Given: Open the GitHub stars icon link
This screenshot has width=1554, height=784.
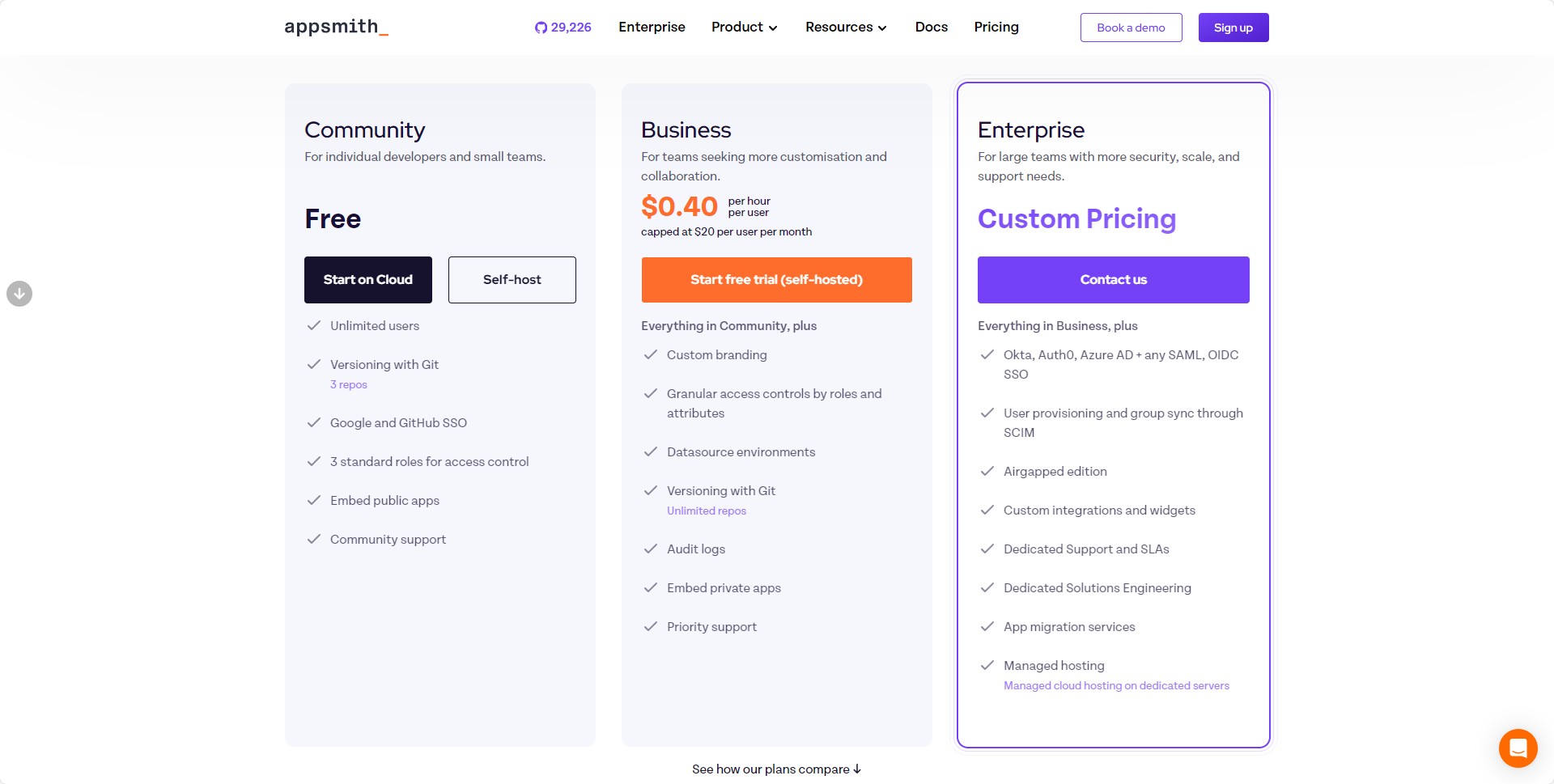Looking at the screenshot, I should click(x=541, y=28).
